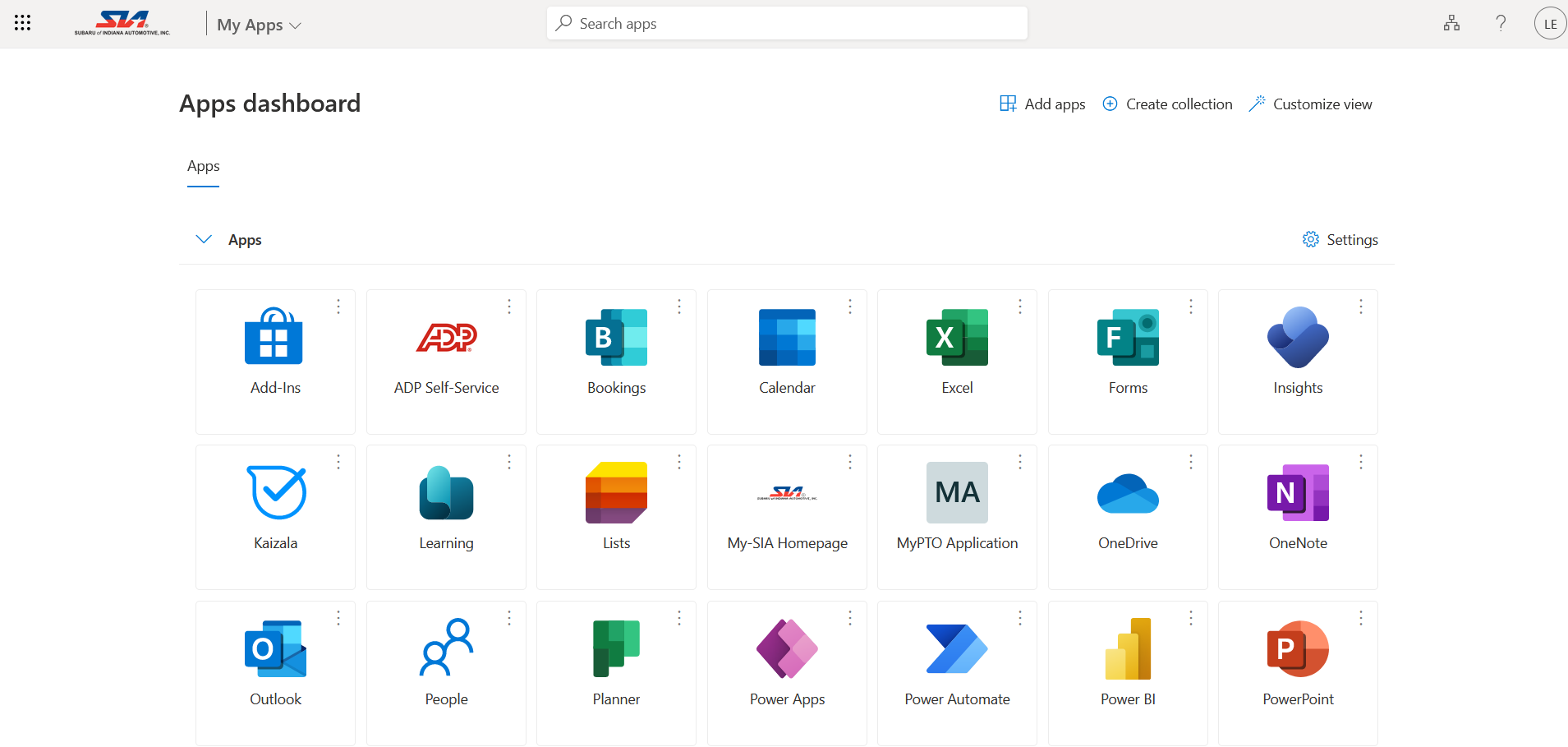Click the Add apps button
Viewport: 1568px width, 747px height.
pyautogui.click(x=1042, y=104)
